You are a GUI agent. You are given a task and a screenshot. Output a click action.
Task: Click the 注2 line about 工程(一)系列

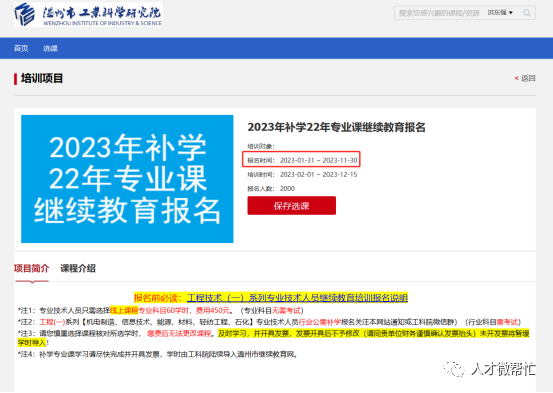(x=269, y=322)
